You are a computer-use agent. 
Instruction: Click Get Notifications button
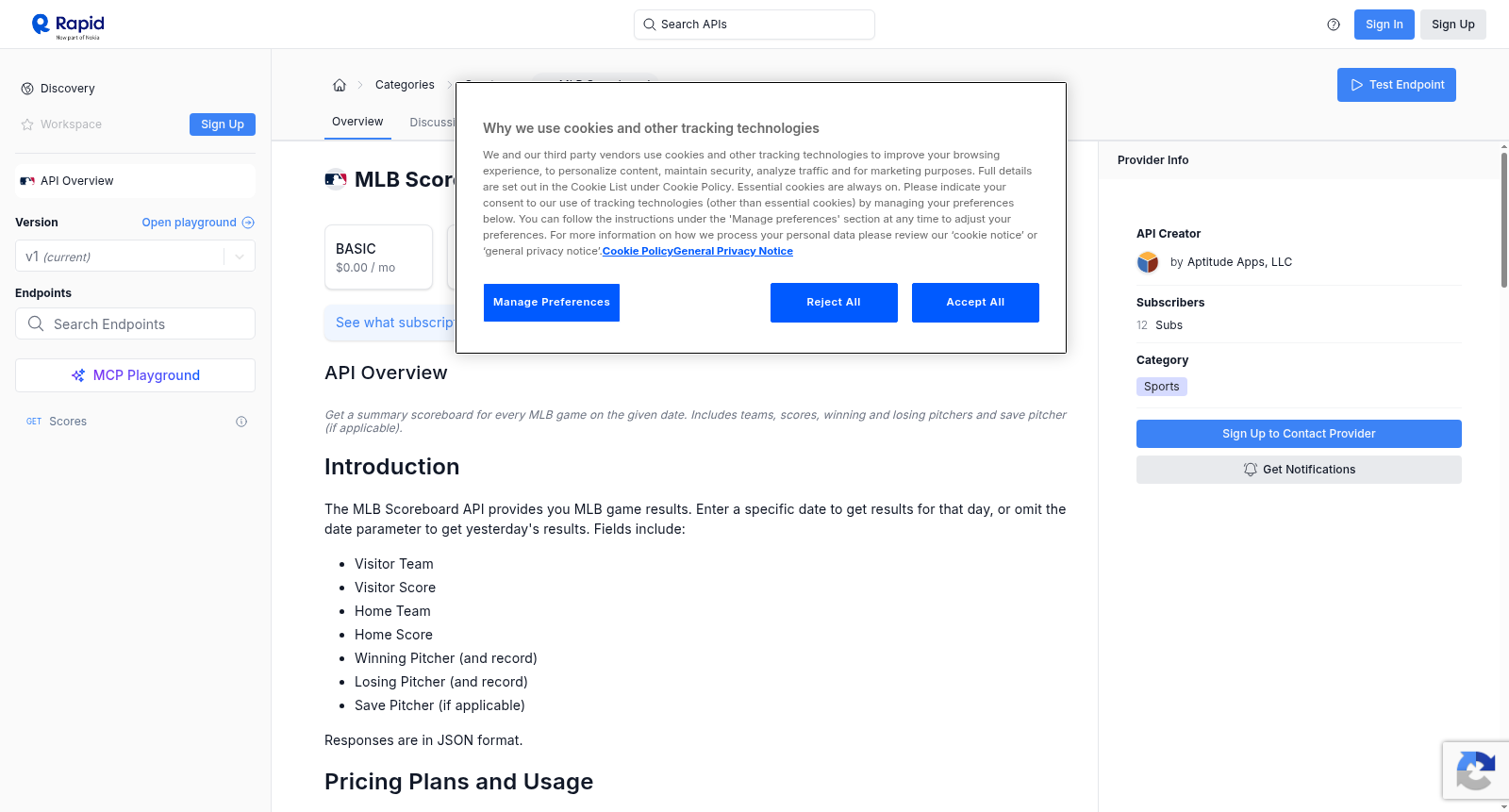click(x=1299, y=470)
